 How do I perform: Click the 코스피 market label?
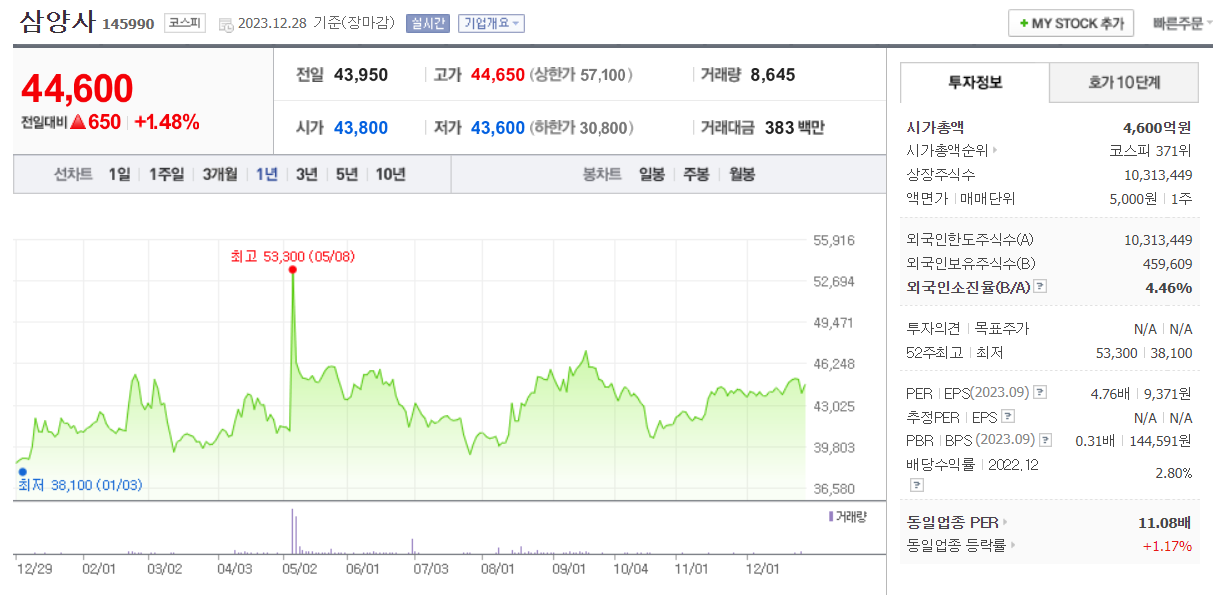point(185,24)
